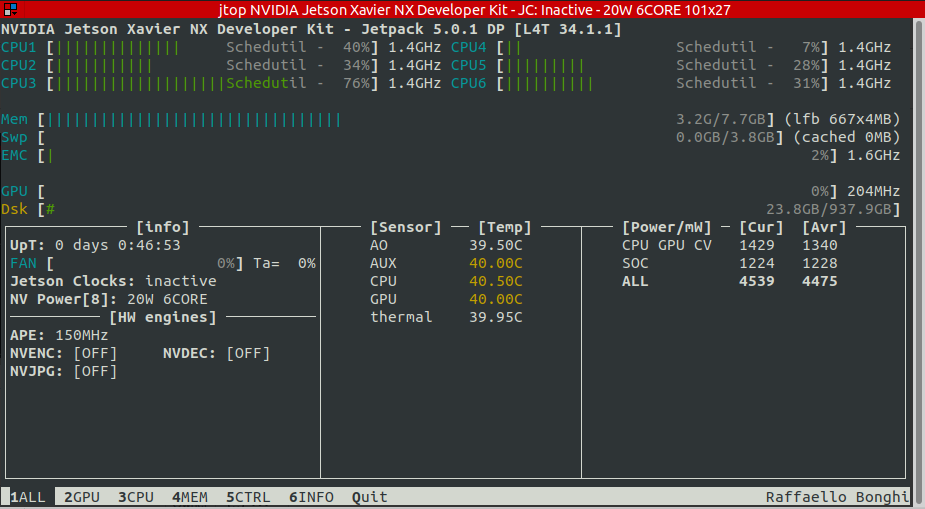Click the ALL average power 4475
Image resolution: width=925 pixels, height=509 pixels.
[x=820, y=281]
